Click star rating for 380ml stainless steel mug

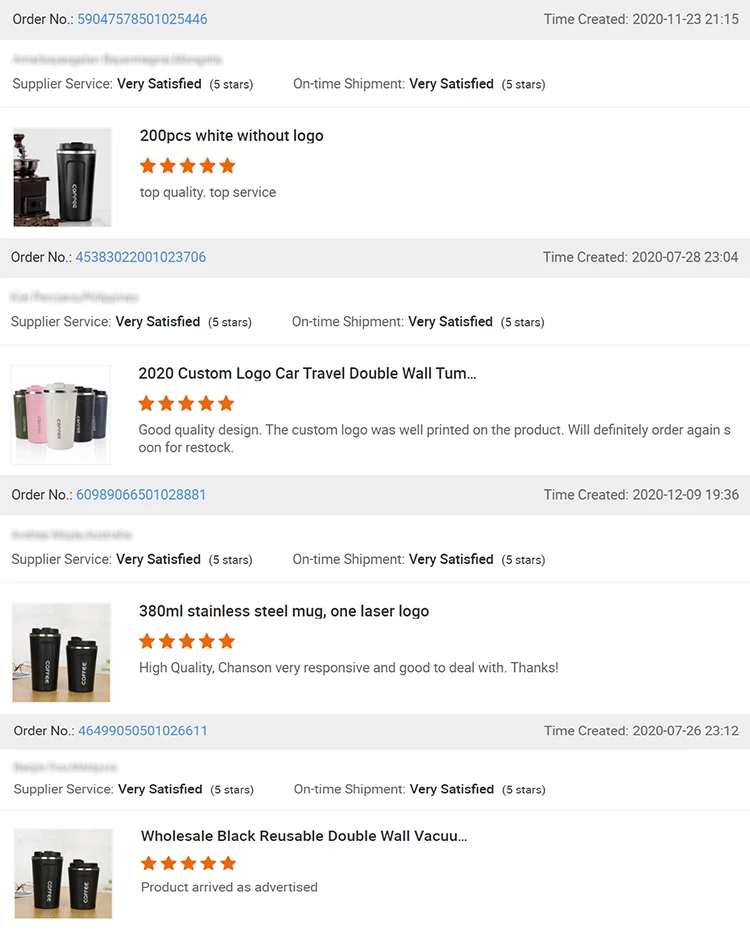click(187, 641)
